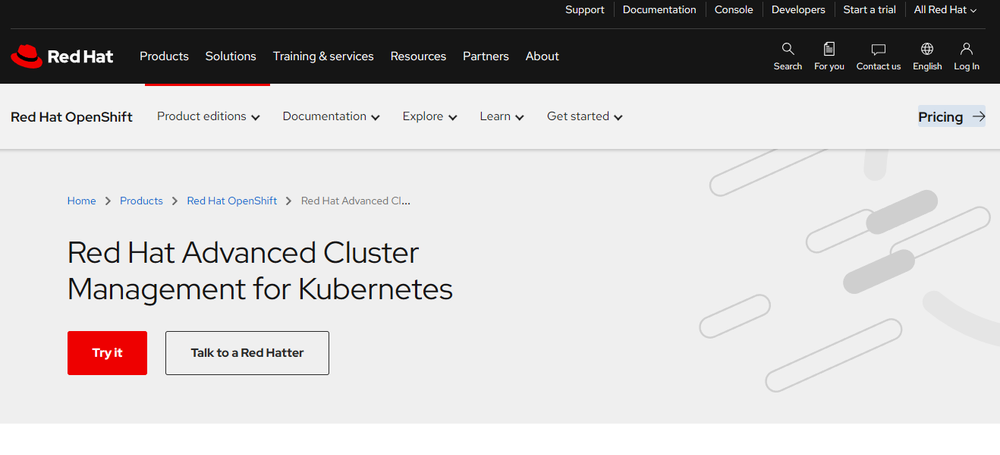Image resolution: width=1000 pixels, height=455 pixels.
Task: Click the red Try it button
Action: click(x=107, y=353)
